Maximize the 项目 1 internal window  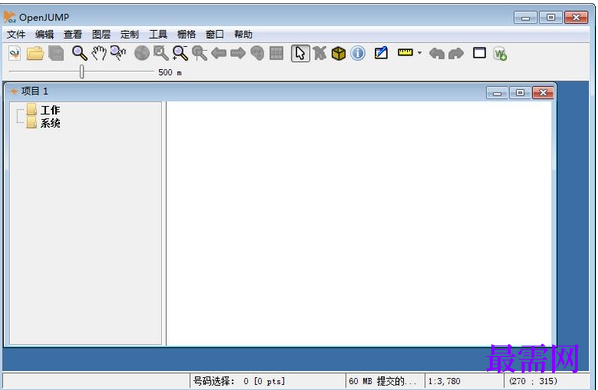click(520, 93)
